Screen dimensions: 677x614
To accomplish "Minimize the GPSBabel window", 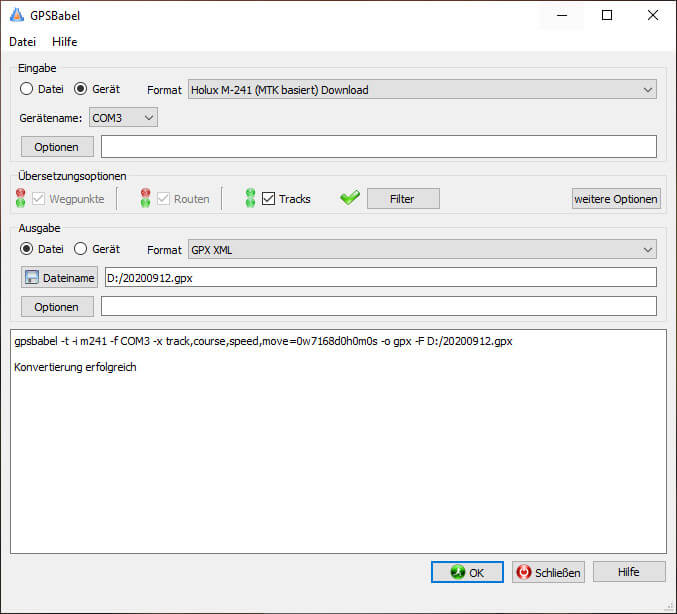I will pos(562,16).
